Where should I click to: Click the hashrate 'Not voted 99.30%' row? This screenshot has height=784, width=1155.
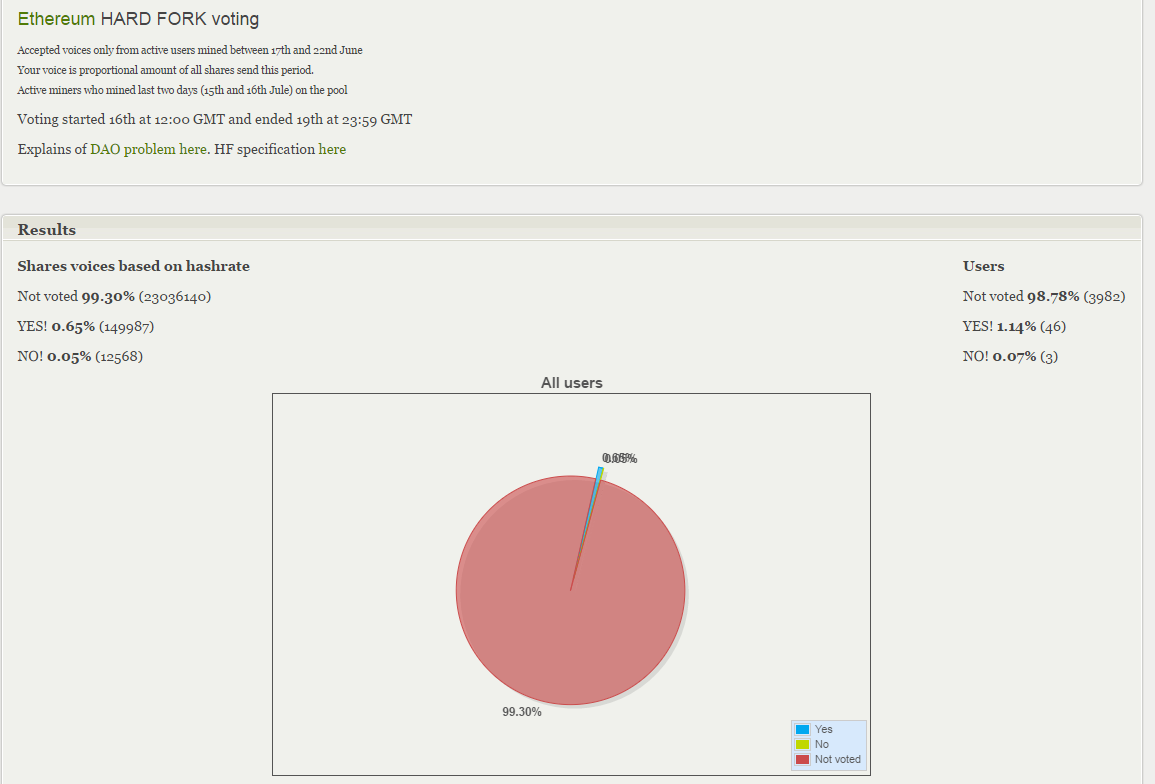pyautogui.click(x=114, y=296)
